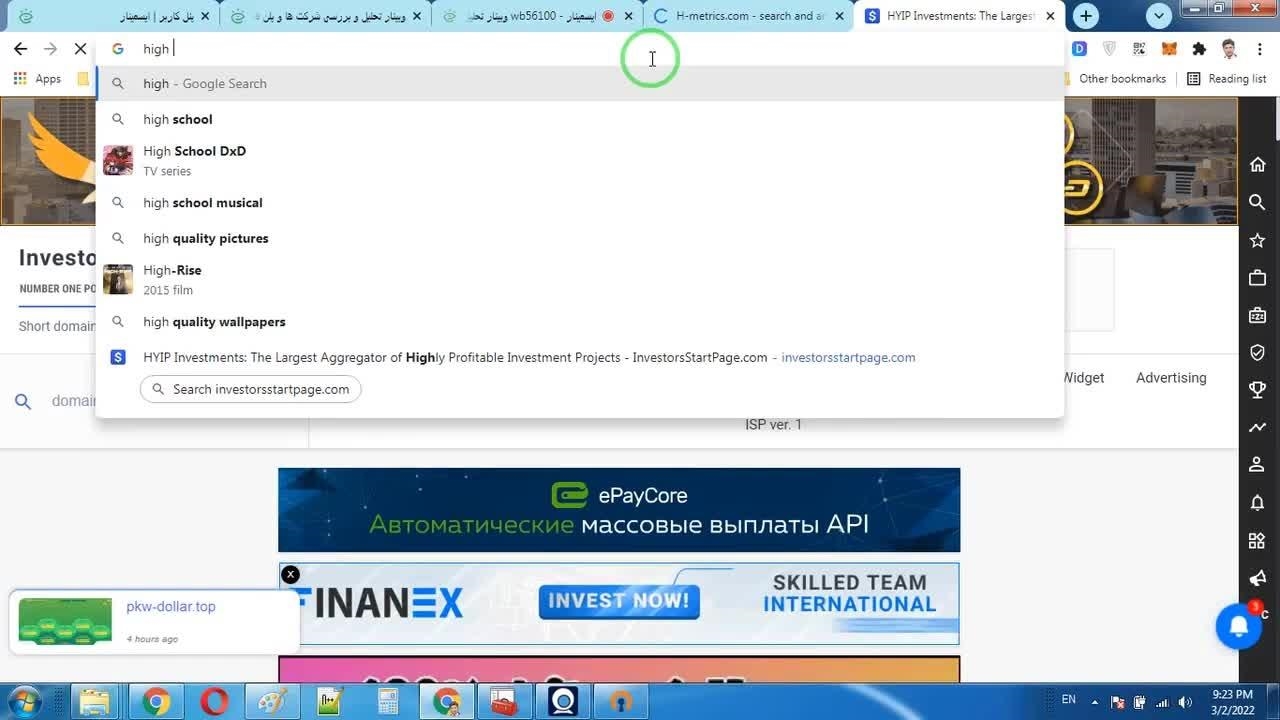
Task: Open the Chrome three-dot menu
Action: (1258, 49)
